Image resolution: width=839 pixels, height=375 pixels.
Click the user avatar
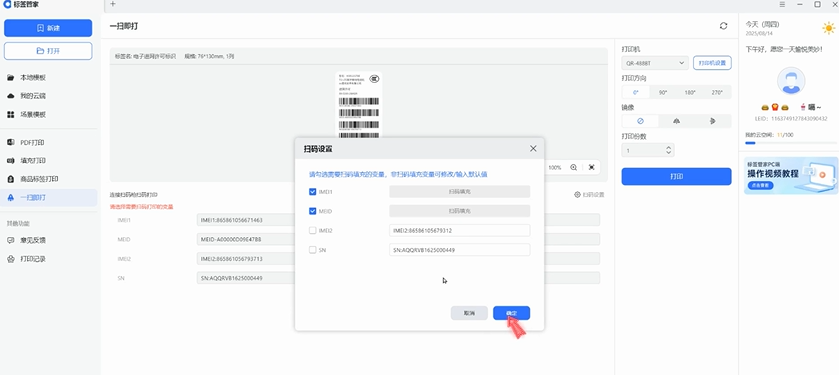pos(791,81)
